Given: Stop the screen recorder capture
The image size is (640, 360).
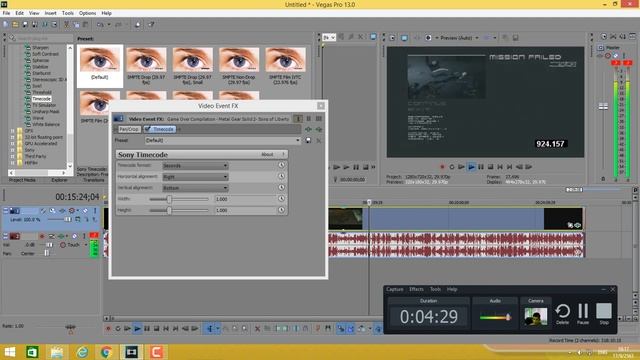Looking at the screenshot, I should coord(604,314).
